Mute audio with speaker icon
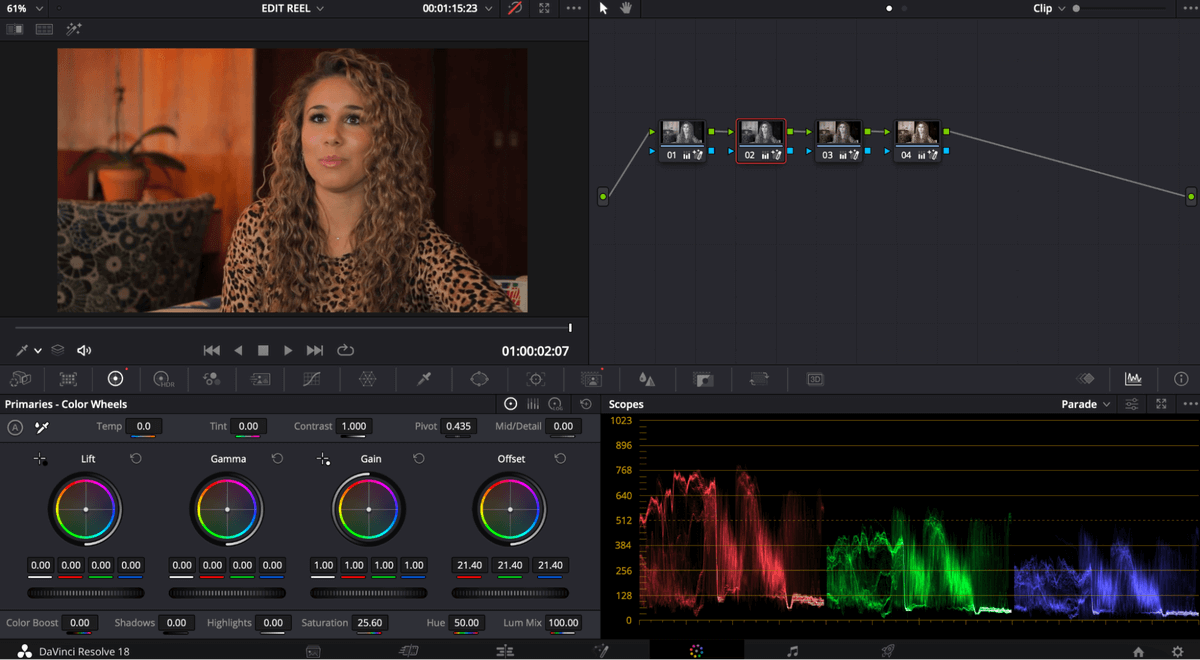The image size is (1200, 660). [84, 350]
